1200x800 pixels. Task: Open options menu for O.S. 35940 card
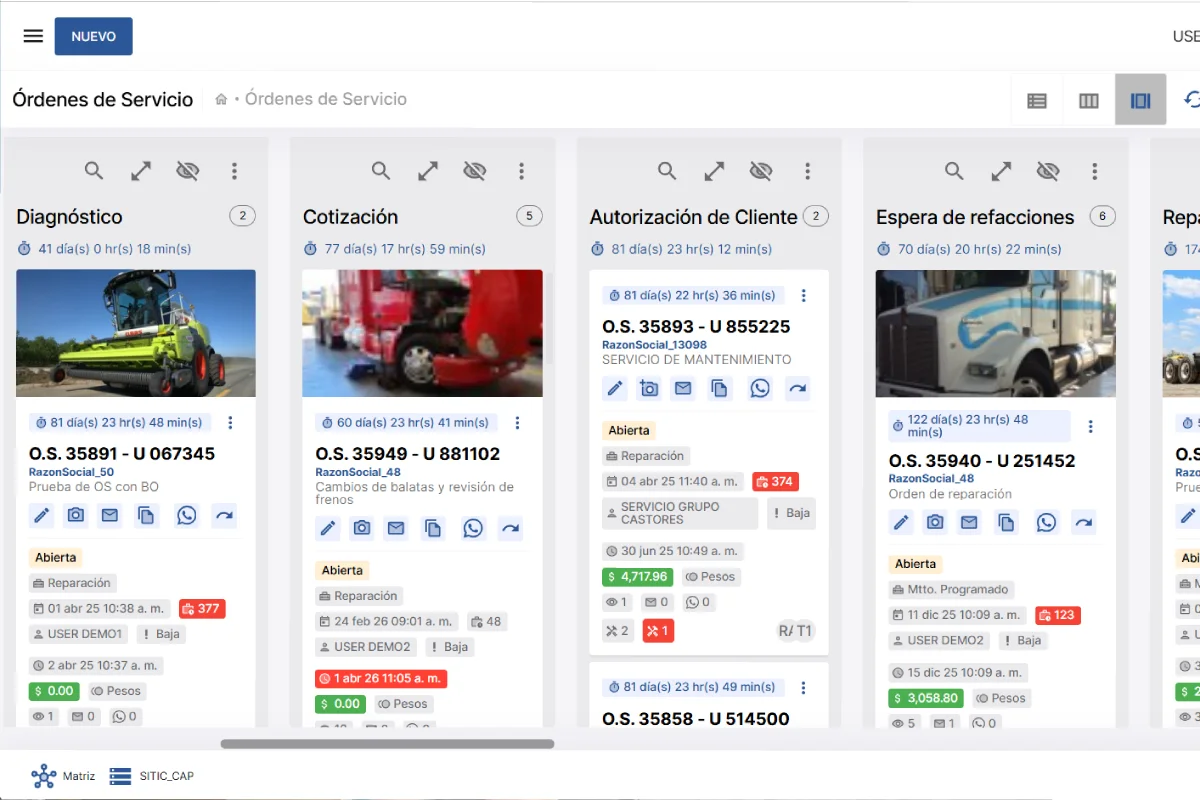(1091, 426)
